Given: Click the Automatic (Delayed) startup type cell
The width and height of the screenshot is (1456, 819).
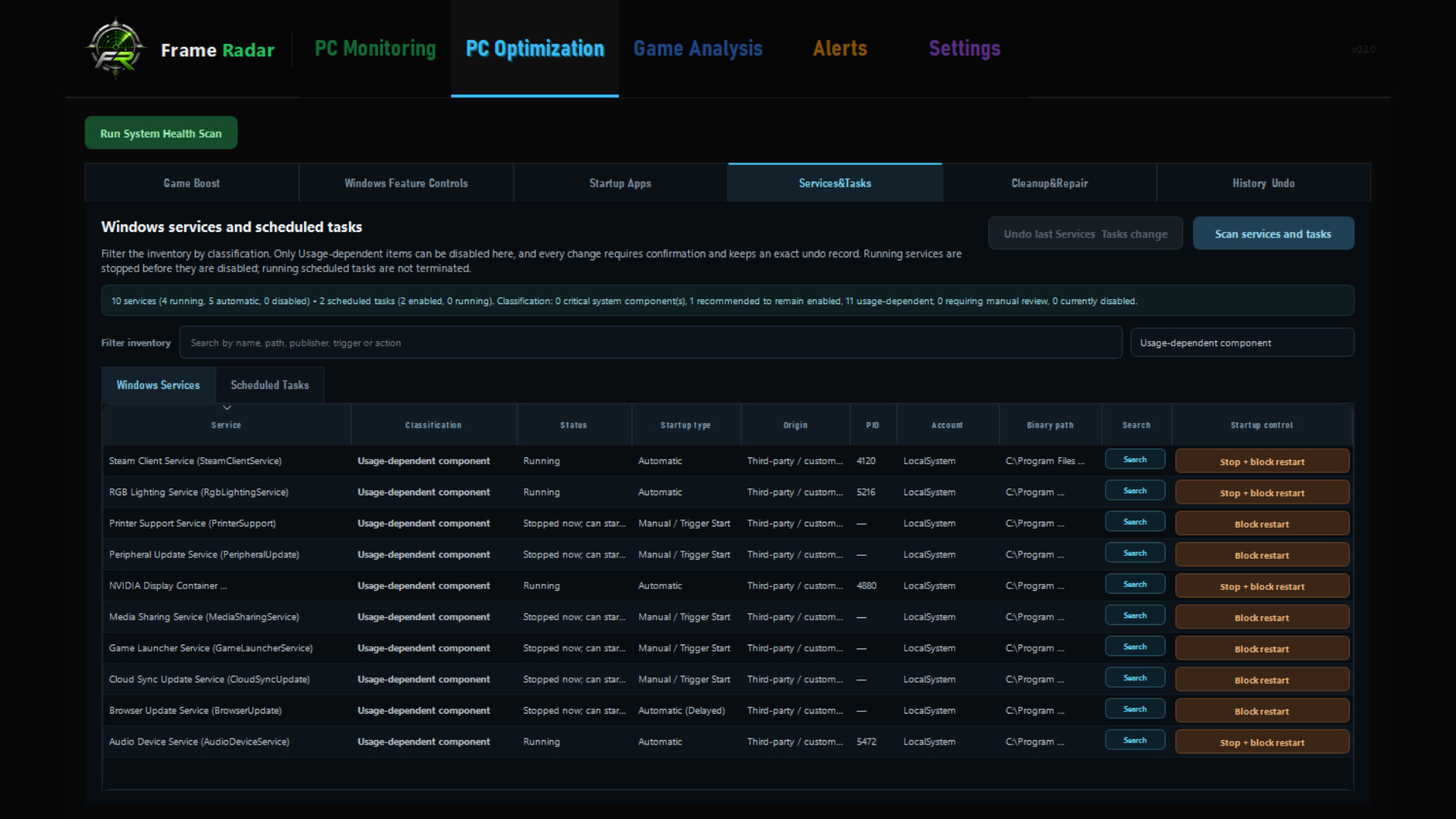Looking at the screenshot, I should coord(681,710).
